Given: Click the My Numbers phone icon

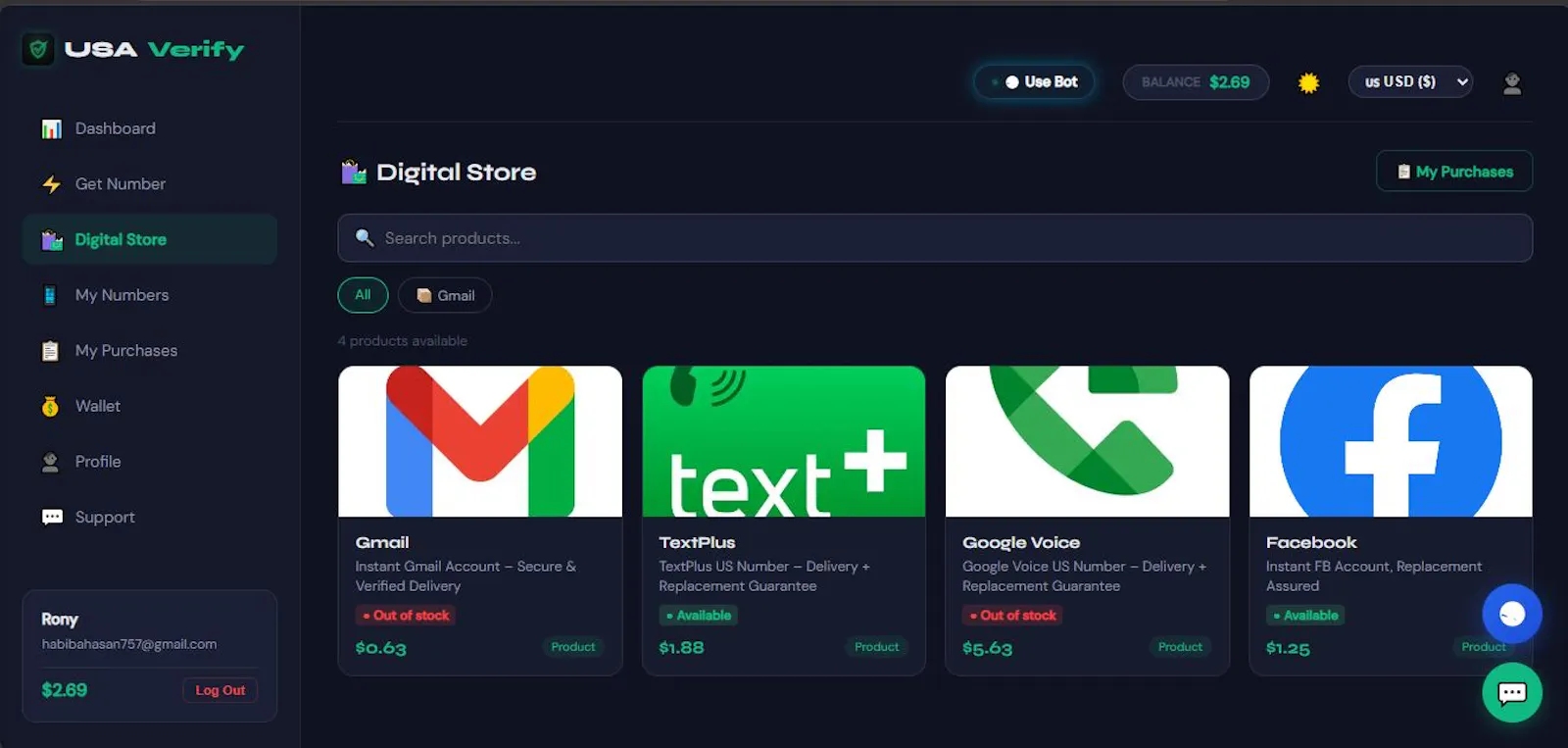Looking at the screenshot, I should pyautogui.click(x=50, y=295).
